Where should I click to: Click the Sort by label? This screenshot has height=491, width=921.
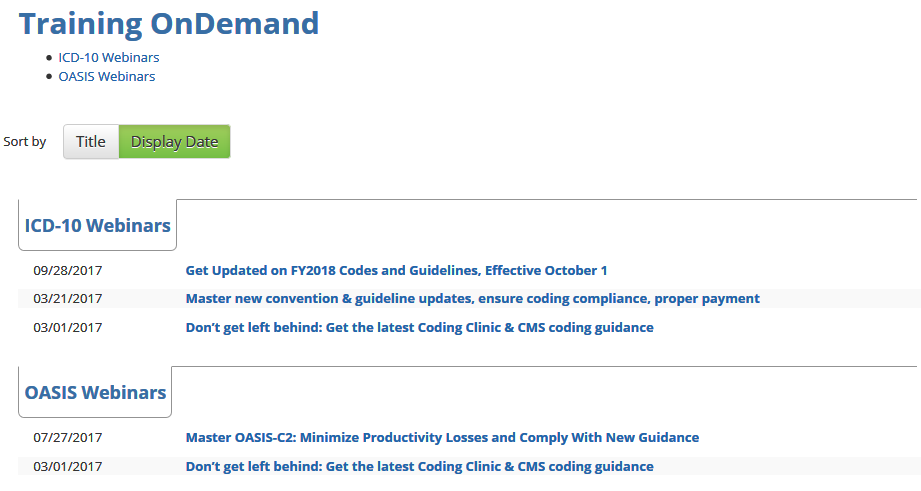tap(25, 142)
